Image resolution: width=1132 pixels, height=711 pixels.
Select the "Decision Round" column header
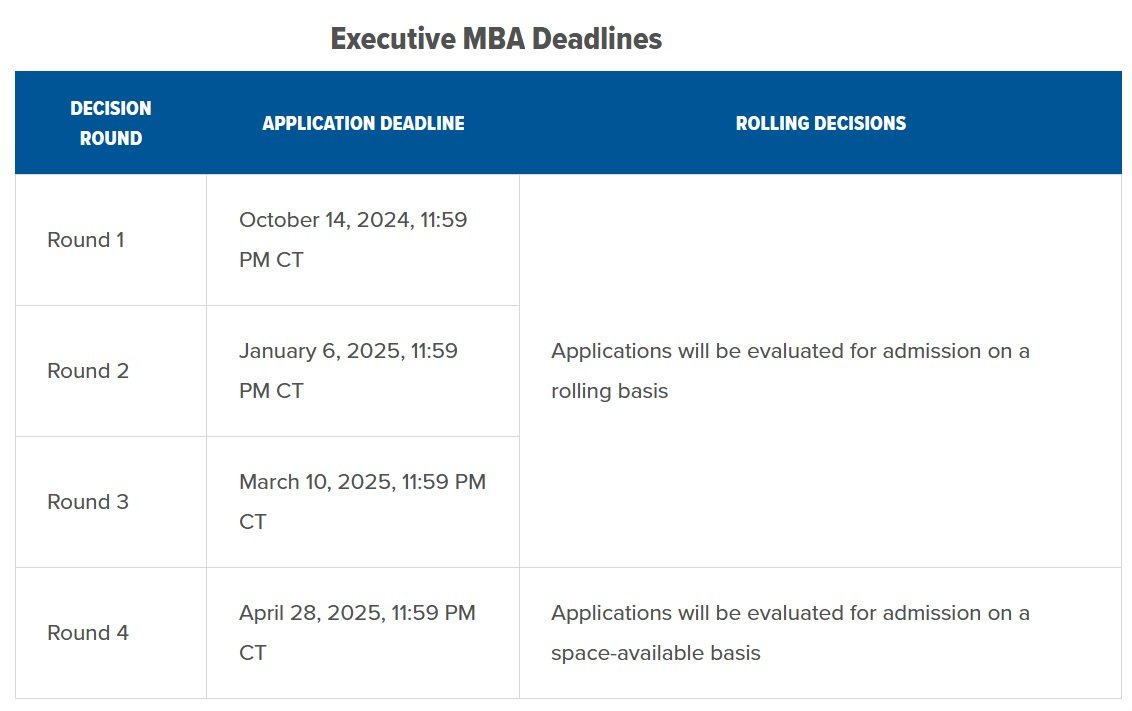(x=111, y=123)
